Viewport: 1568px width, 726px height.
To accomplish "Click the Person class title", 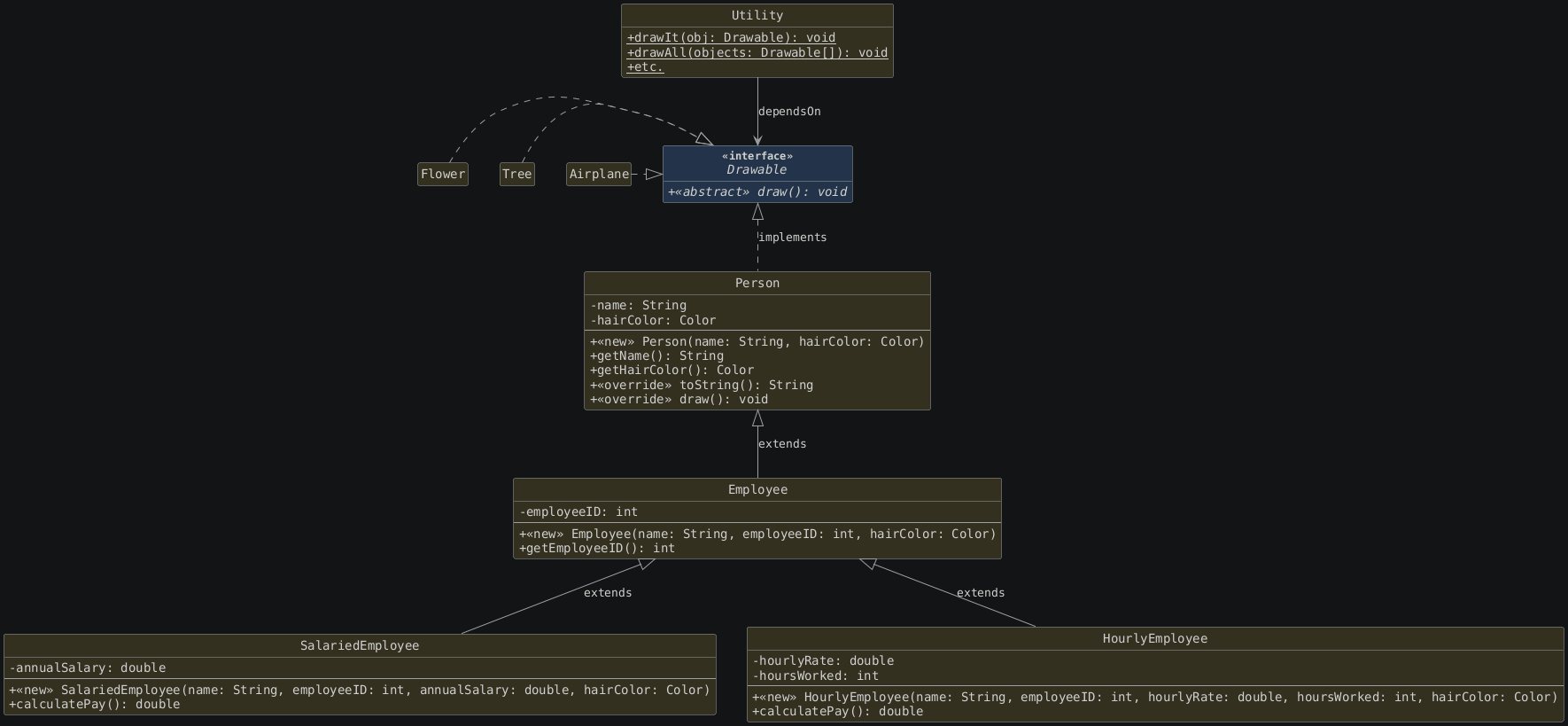I will 757,284.
